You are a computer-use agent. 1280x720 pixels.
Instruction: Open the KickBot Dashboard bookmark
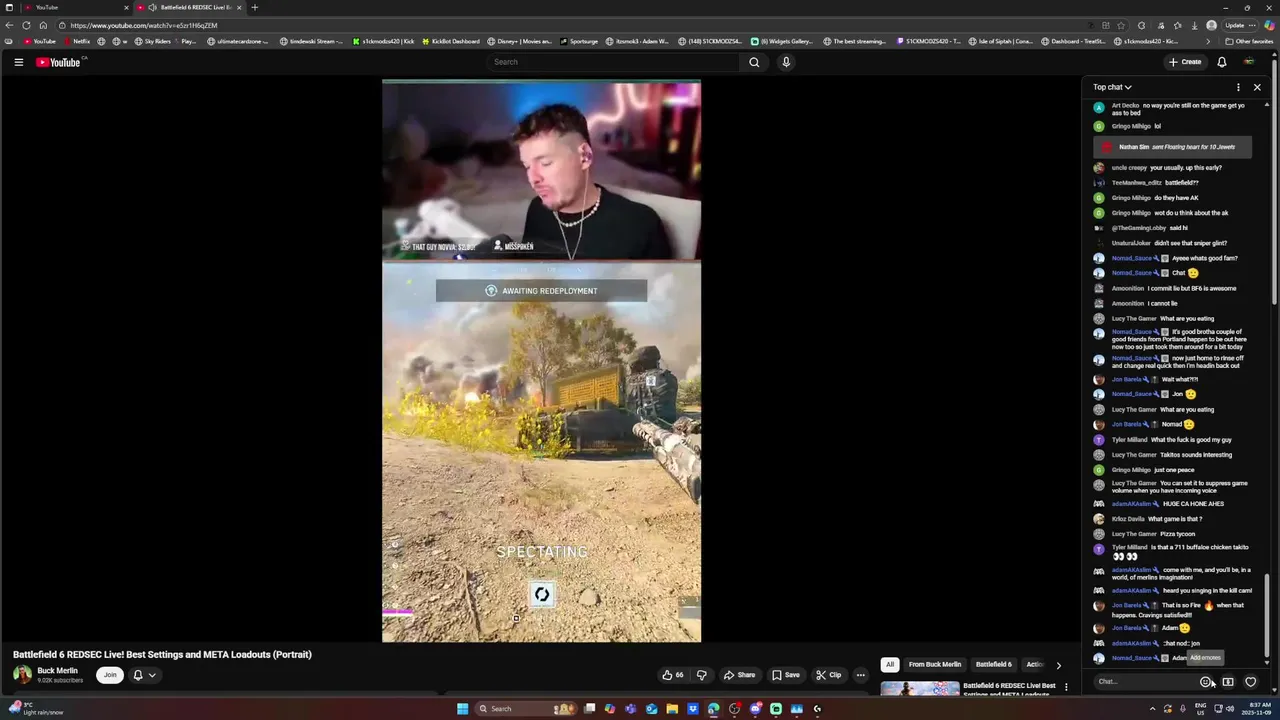pyautogui.click(x=451, y=41)
